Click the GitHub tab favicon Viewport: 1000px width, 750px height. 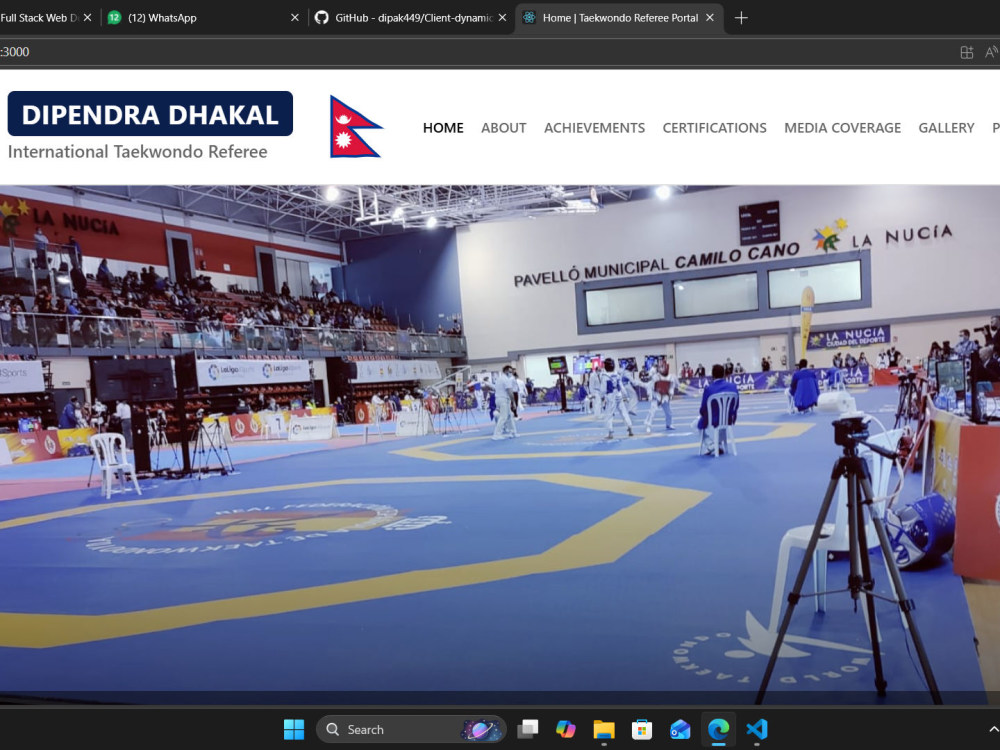321,18
